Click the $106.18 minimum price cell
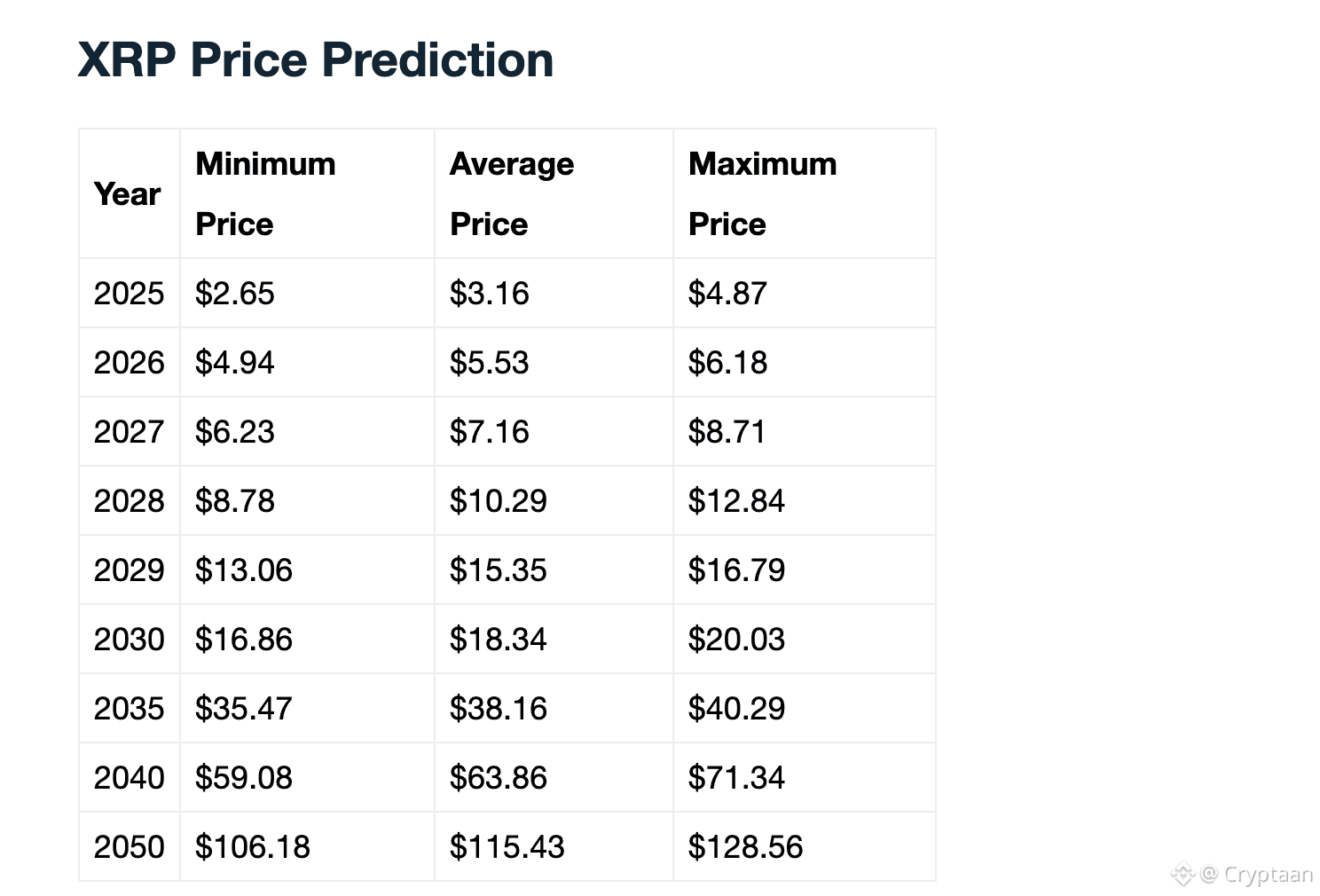The image size is (1320, 896). tap(253, 847)
